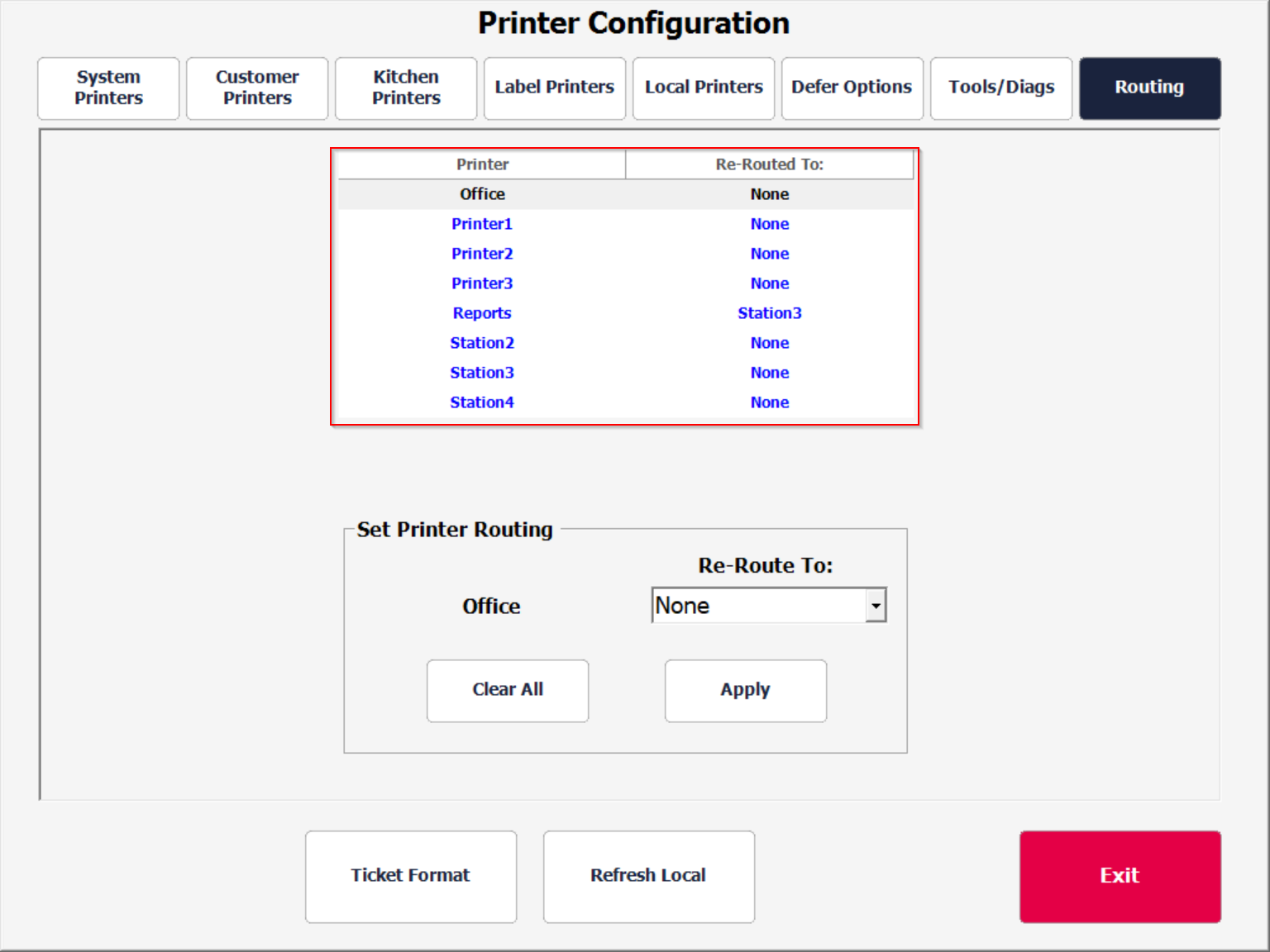Switch to Customer Printers tab
The height and width of the screenshot is (952, 1270).
(x=257, y=88)
